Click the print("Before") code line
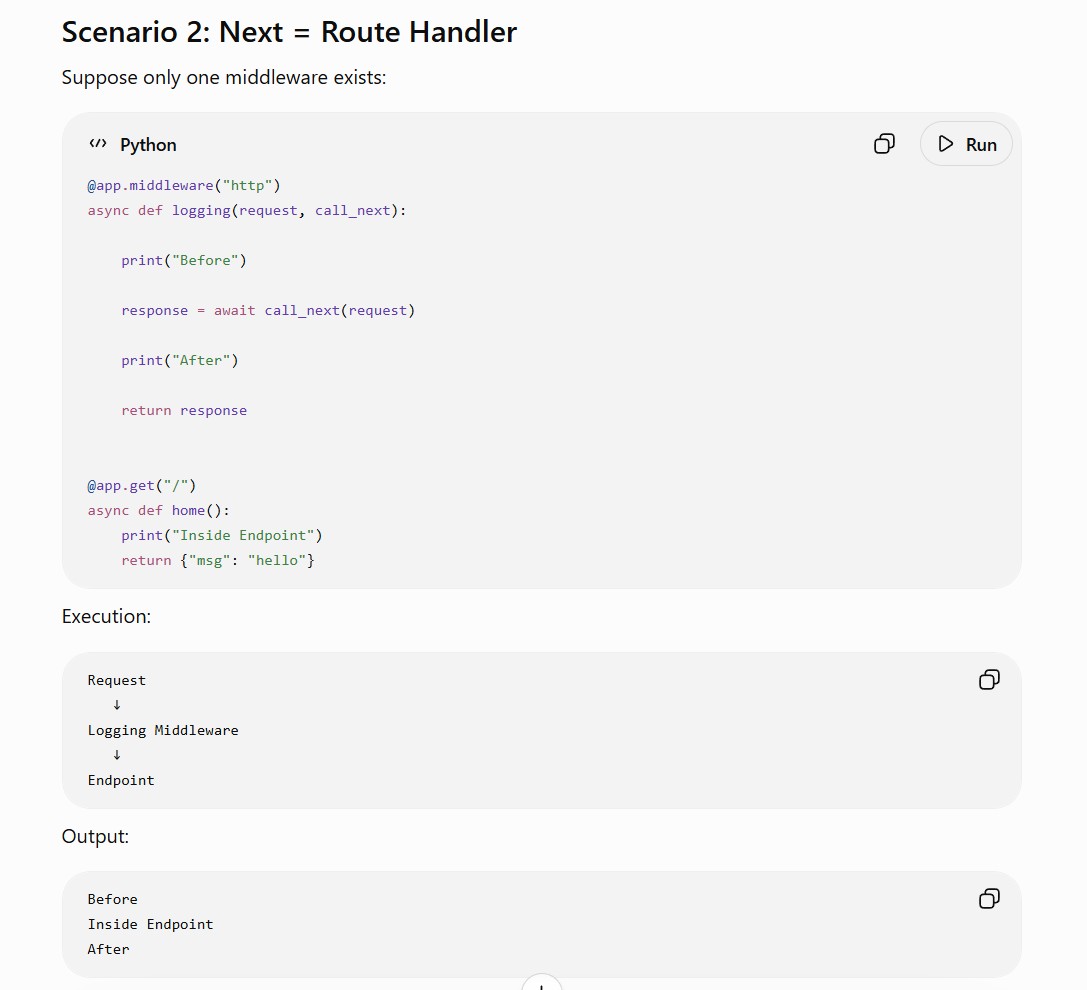Image resolution: width=1087 pixels, height=990 pixels. tap(184, 260)
